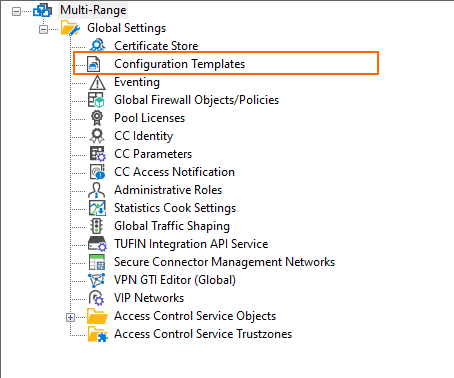Click the CC Access Notification icon
The height and width of the screenshot is (378, 454).
click(98, 172)
